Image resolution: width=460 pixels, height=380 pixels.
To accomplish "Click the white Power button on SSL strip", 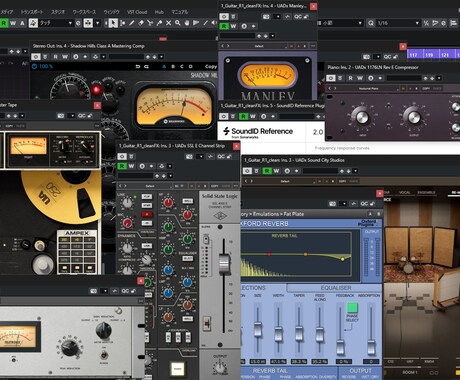I will (177, 369).
